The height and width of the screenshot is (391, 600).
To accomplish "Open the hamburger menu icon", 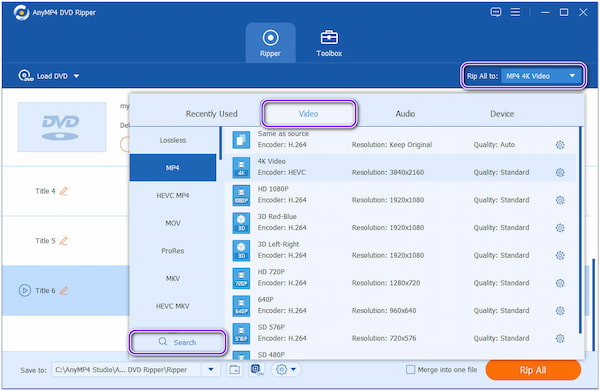I will [x=515, y=12].
